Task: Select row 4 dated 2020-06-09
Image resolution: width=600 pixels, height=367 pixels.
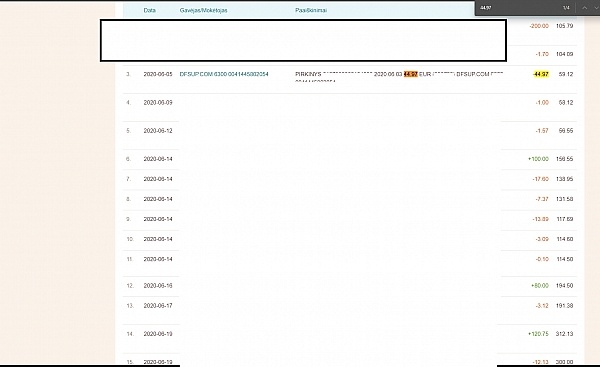Action: click(x=350, y=103)
